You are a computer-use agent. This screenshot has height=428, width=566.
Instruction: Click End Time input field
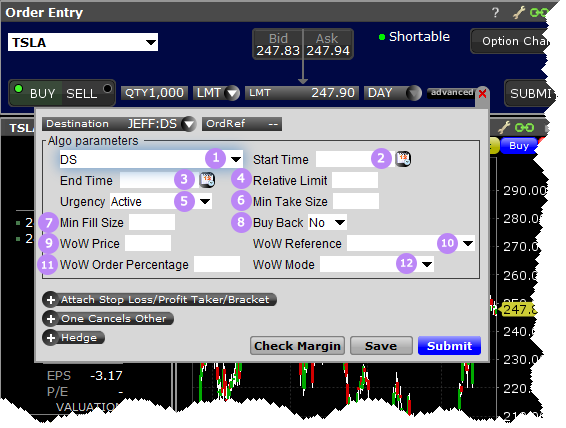pyautogui.click(x=159, y=180)
